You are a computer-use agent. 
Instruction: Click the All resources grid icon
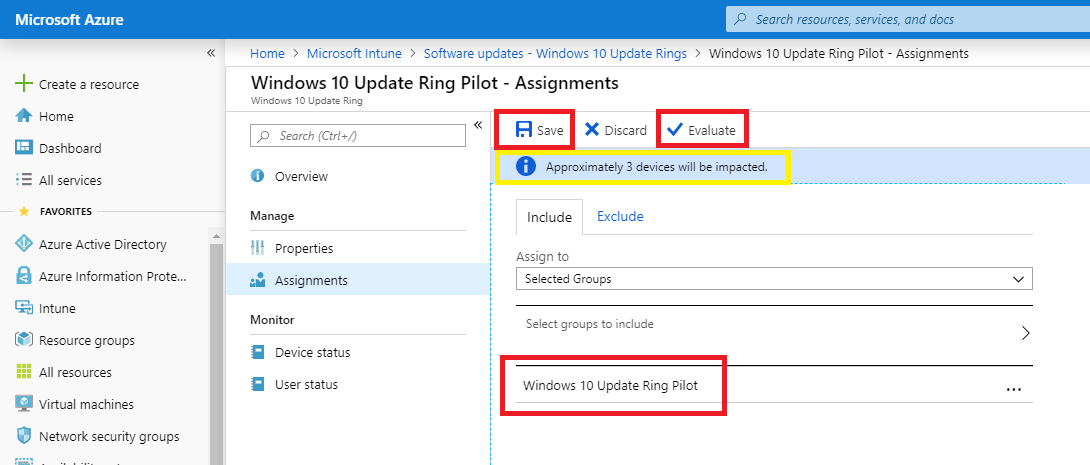(x=24, y=372)
